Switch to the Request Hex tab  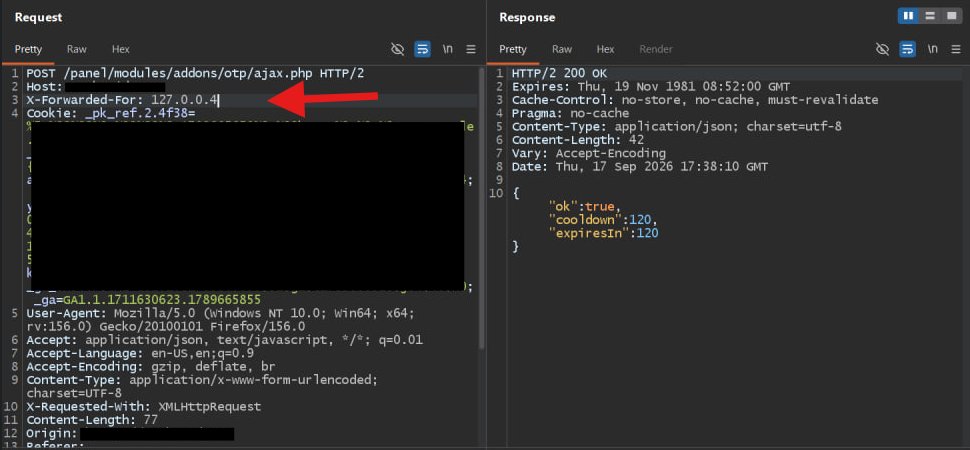tap(121, 49)
